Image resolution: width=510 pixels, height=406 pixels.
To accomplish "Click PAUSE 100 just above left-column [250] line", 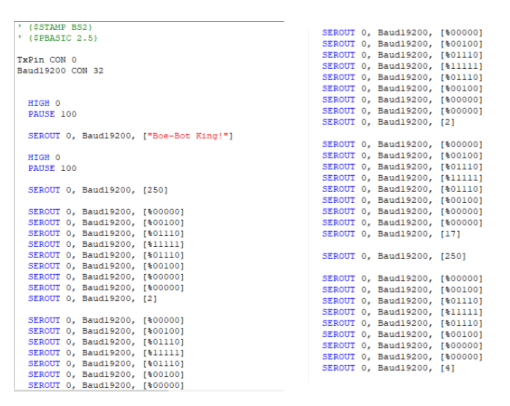I will click(52, 168).
